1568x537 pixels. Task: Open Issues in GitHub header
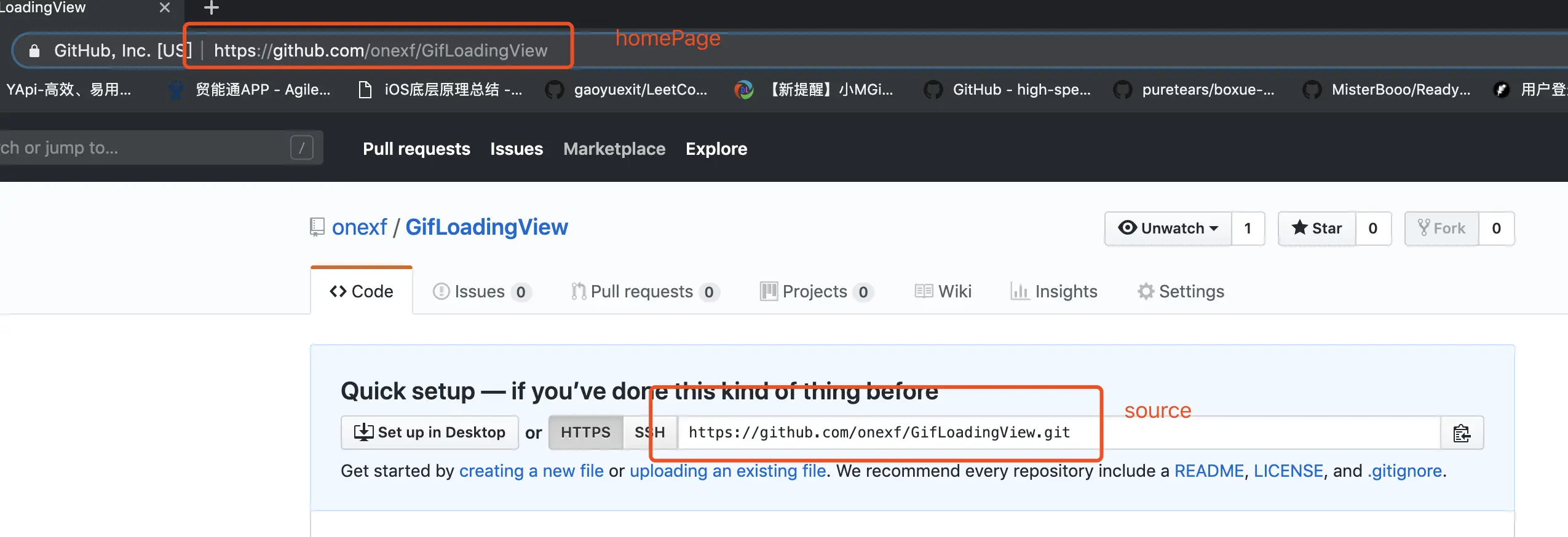coord(517,149)
